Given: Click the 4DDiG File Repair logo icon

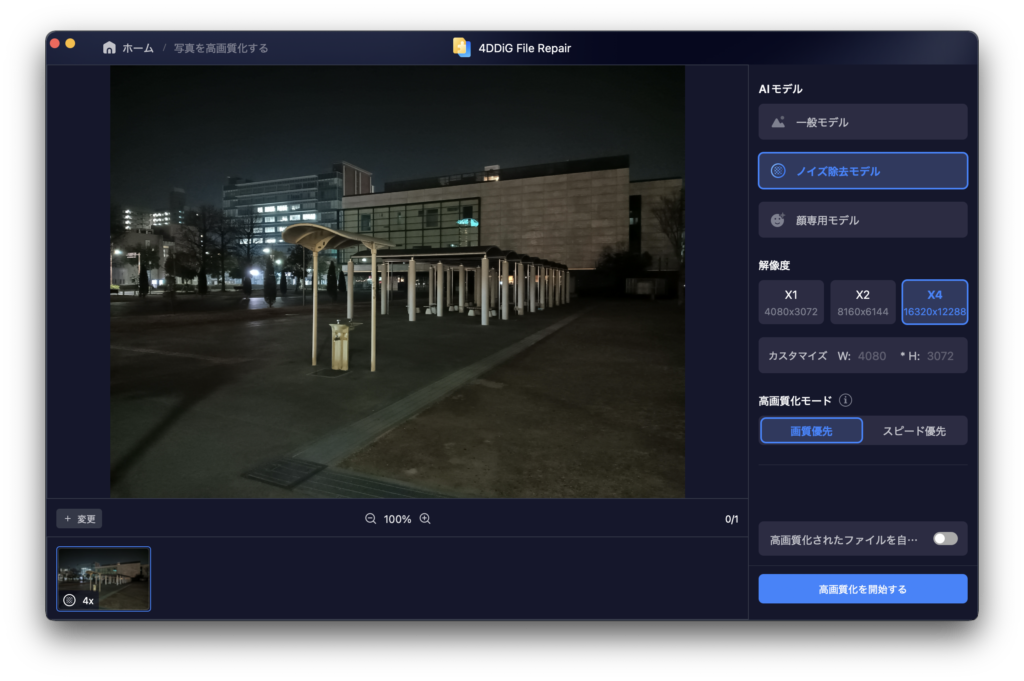Looking at the screenshot, I should click(461, 48).
